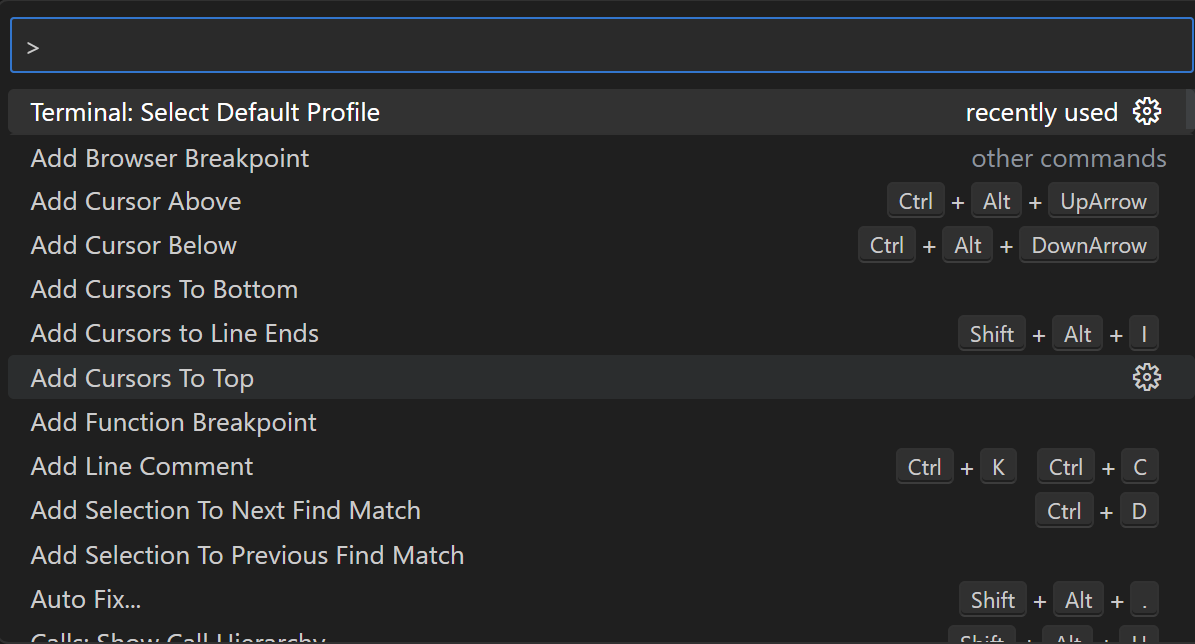The height and width of the screenshot is (644, 1195).
Task: Run Add Cursors To Bottom command
Action: pyautogui.click(x=164, y=289)
